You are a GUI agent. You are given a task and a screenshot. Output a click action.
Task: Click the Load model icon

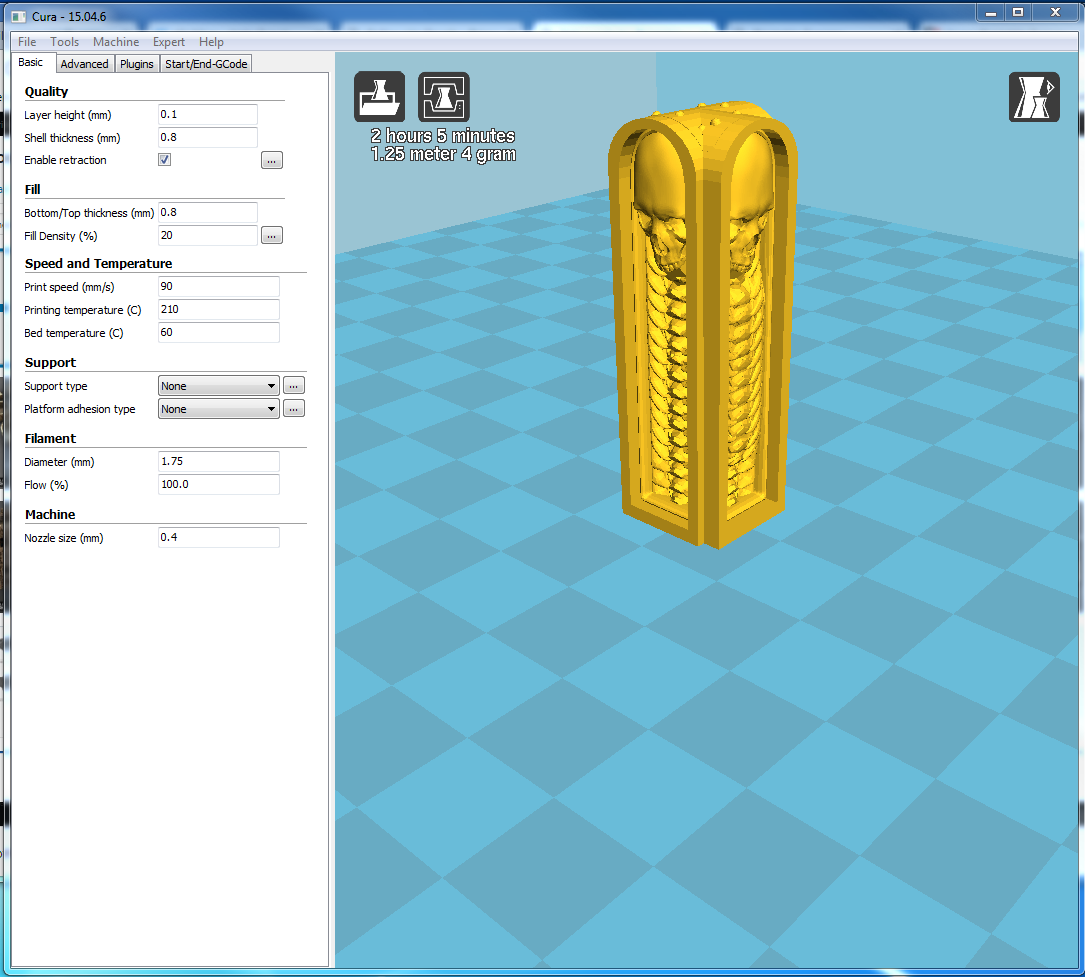pyautogui.click(x=379, y=97)
